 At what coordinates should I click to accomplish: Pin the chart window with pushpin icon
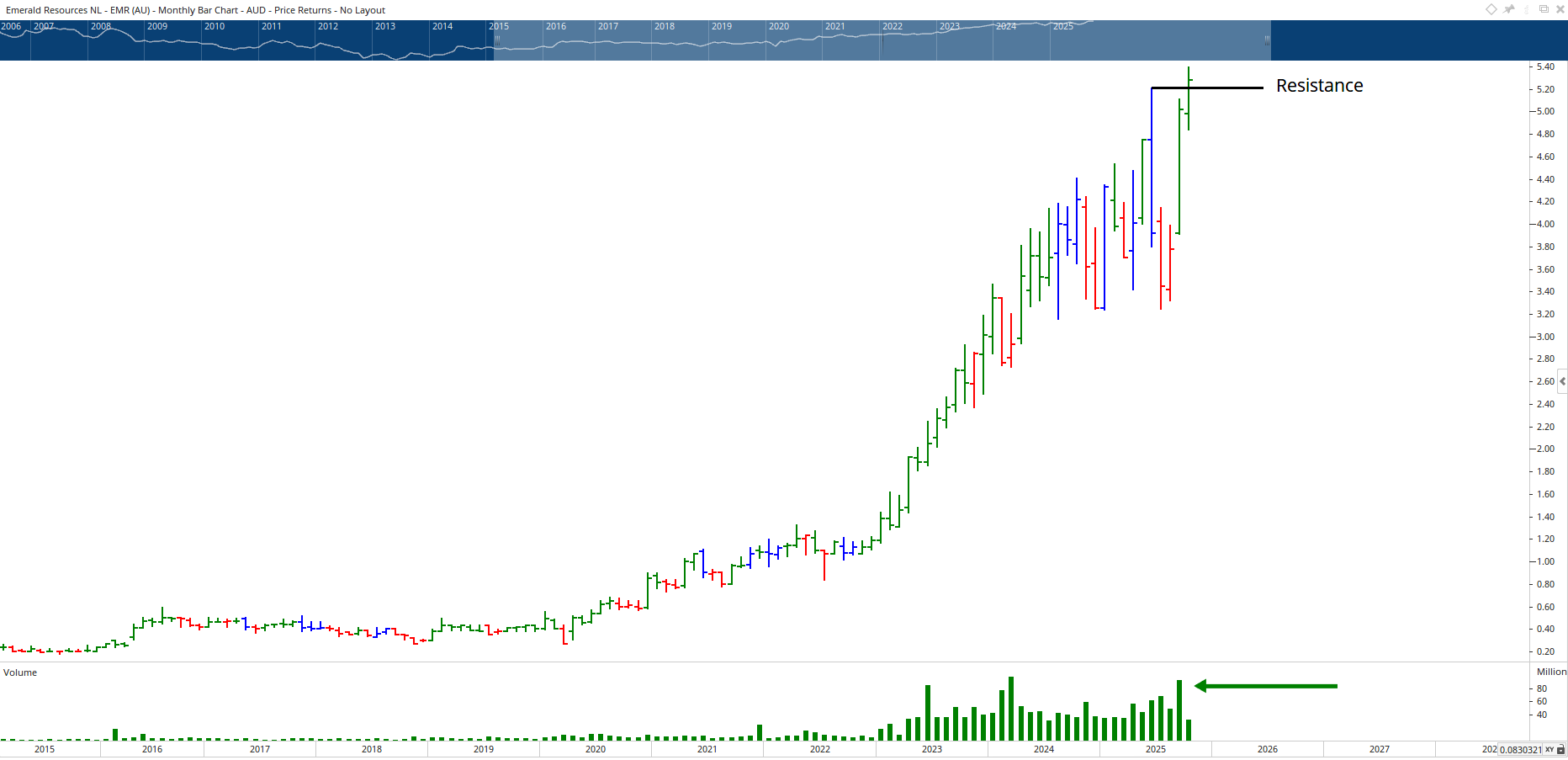1509,9
